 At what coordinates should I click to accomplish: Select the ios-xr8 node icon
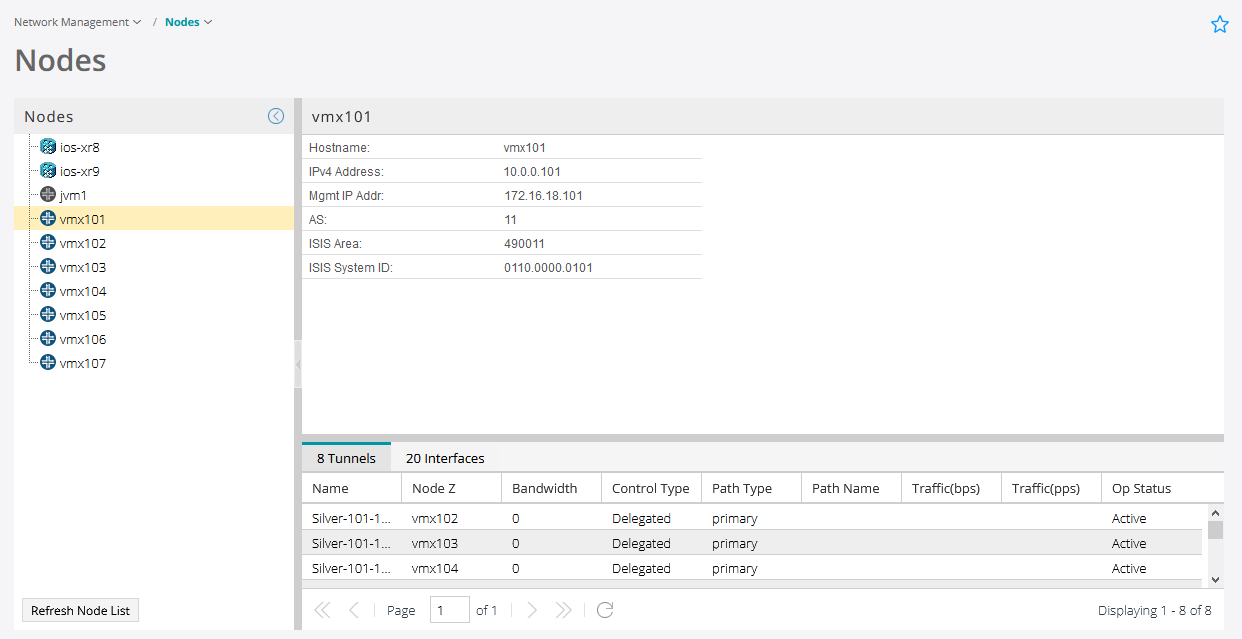click(x=47, y=146)
